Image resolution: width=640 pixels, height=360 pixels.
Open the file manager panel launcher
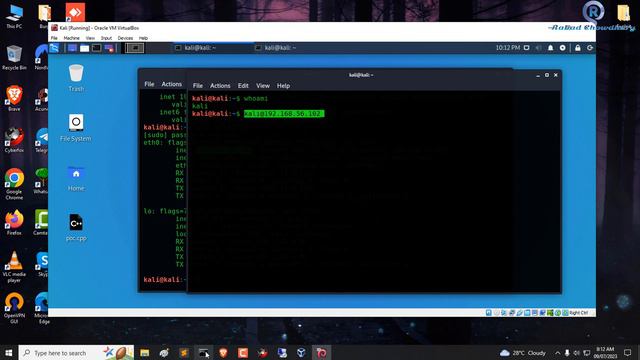[x=84, y=48]
